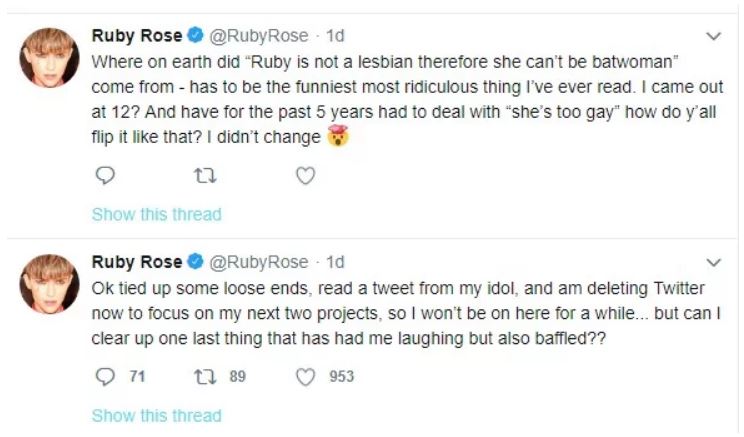
Task: Click verified badge on first tweet
Action: pos(195,37)
